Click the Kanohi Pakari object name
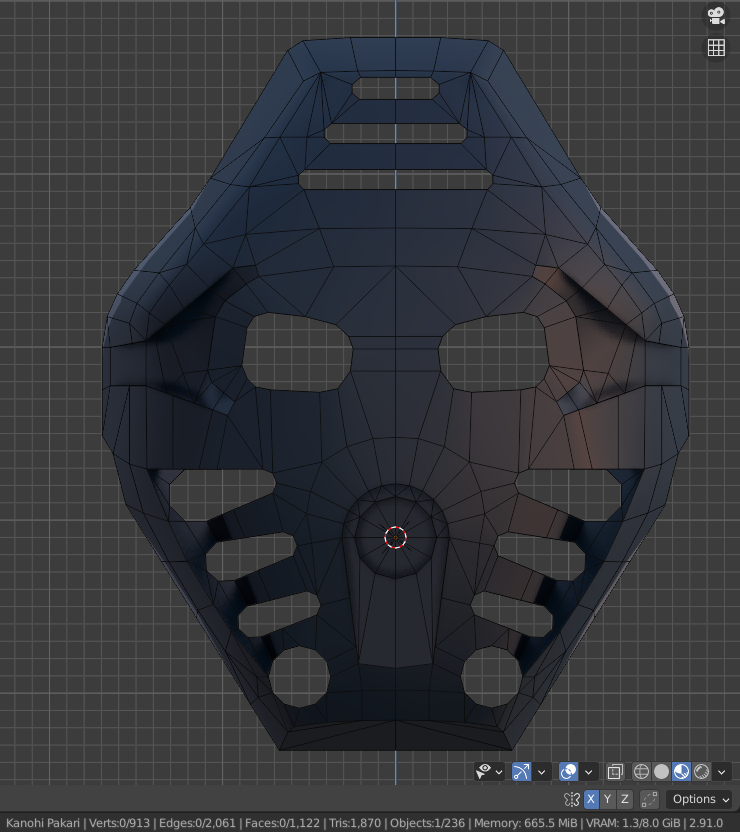 coord(42,823)
